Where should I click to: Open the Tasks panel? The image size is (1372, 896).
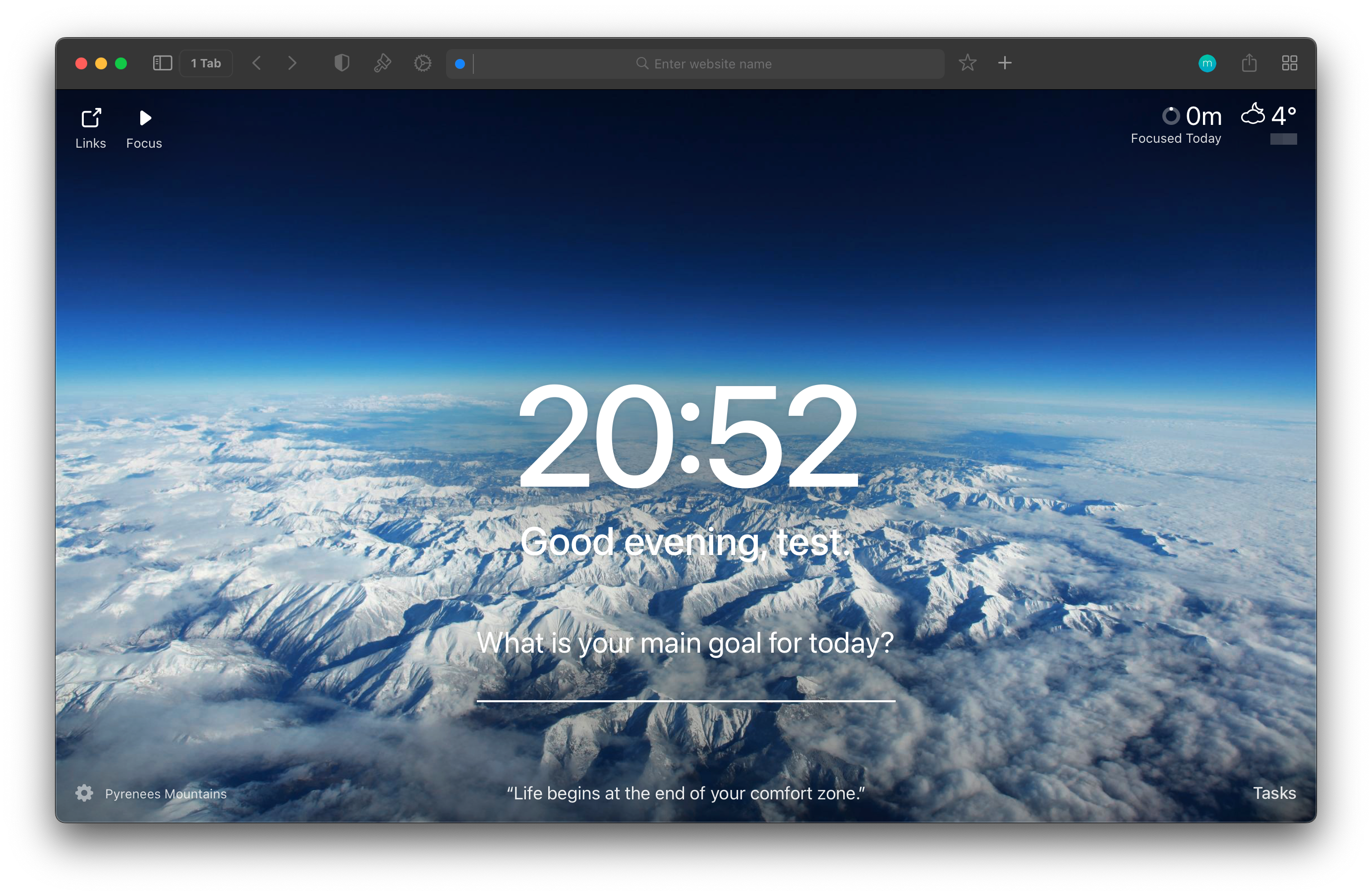point(1274,793)
